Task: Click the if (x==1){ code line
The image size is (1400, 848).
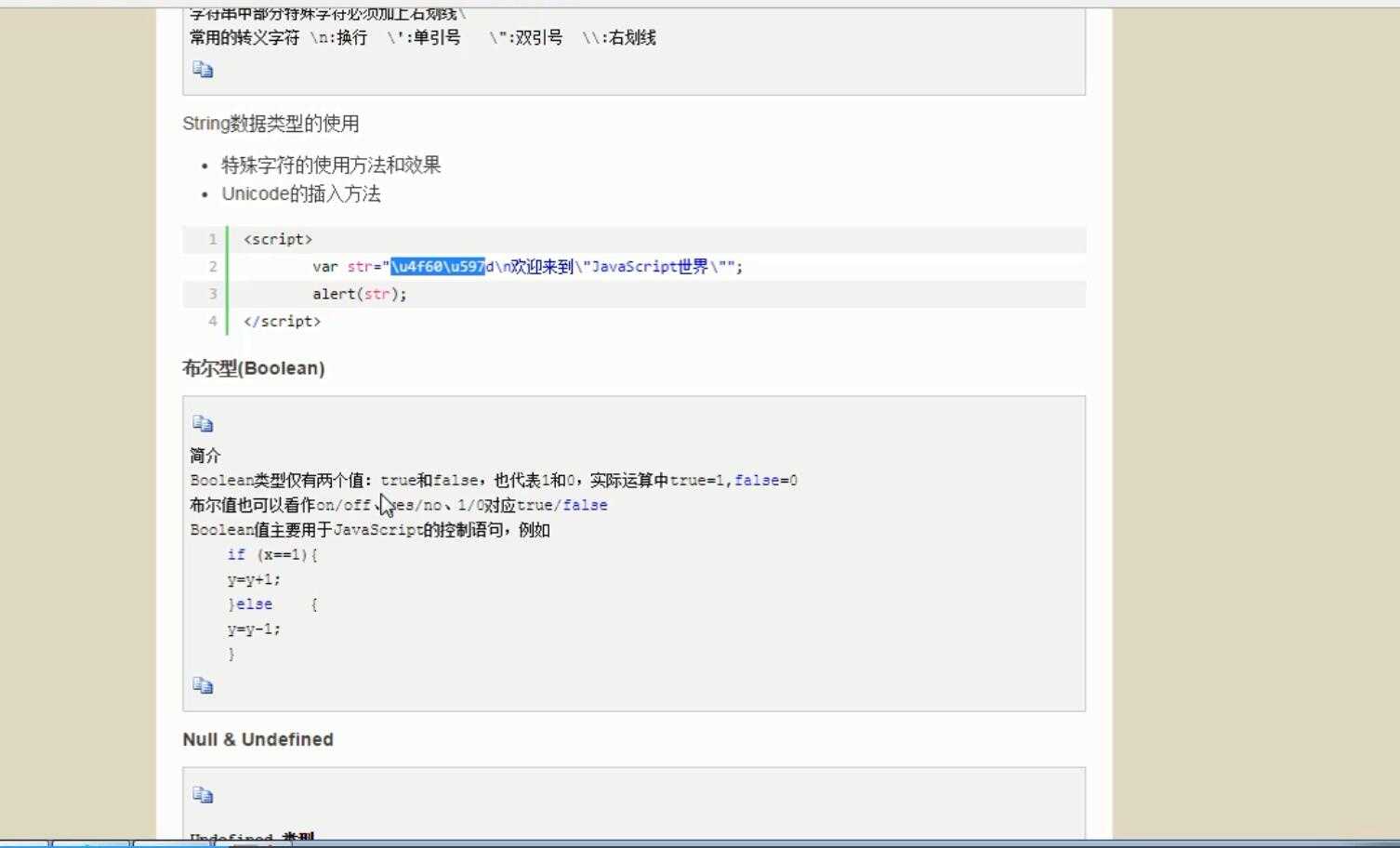Action: 272,555
